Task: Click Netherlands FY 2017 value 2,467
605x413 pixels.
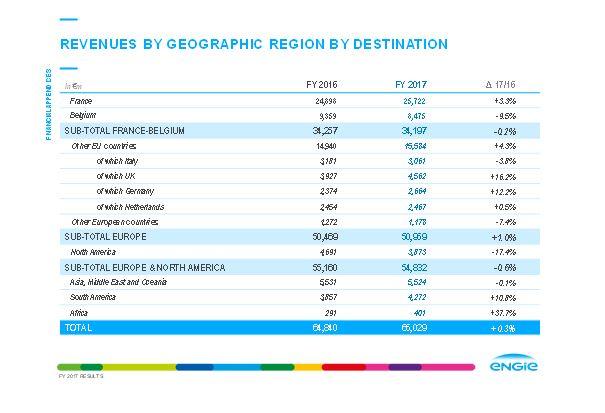Action: [417, 207]
